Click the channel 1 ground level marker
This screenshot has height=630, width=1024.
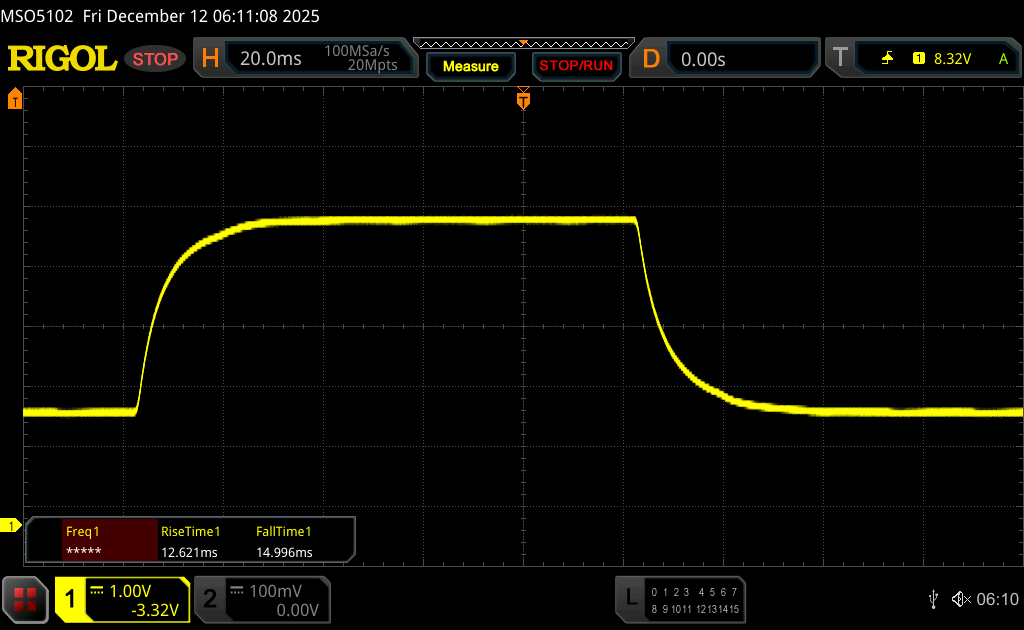point(12,525)
